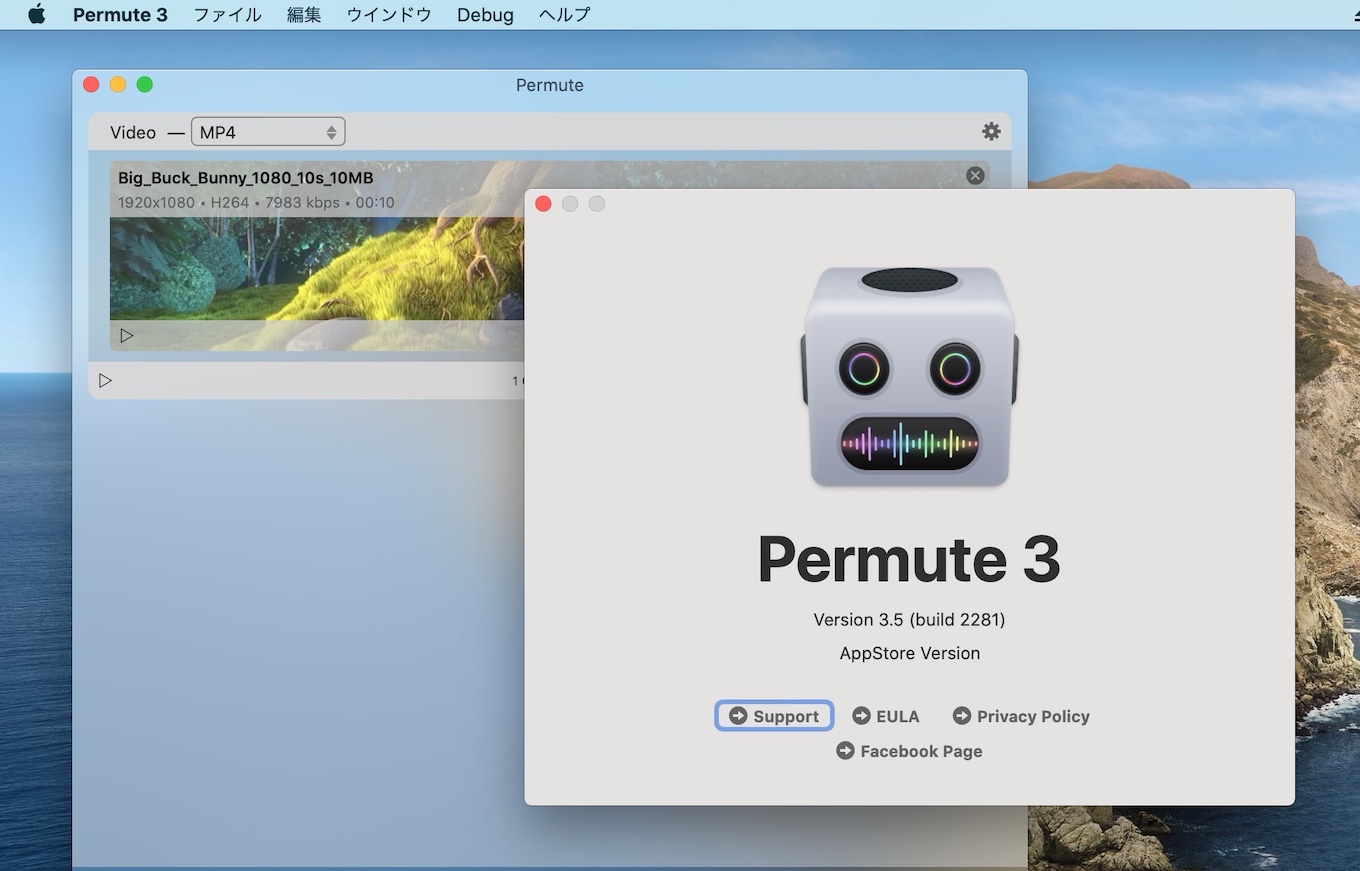This screenshot has width=1360, height=871.
Task: Close the About Permute 3 window
Action: tap(543, 204)
